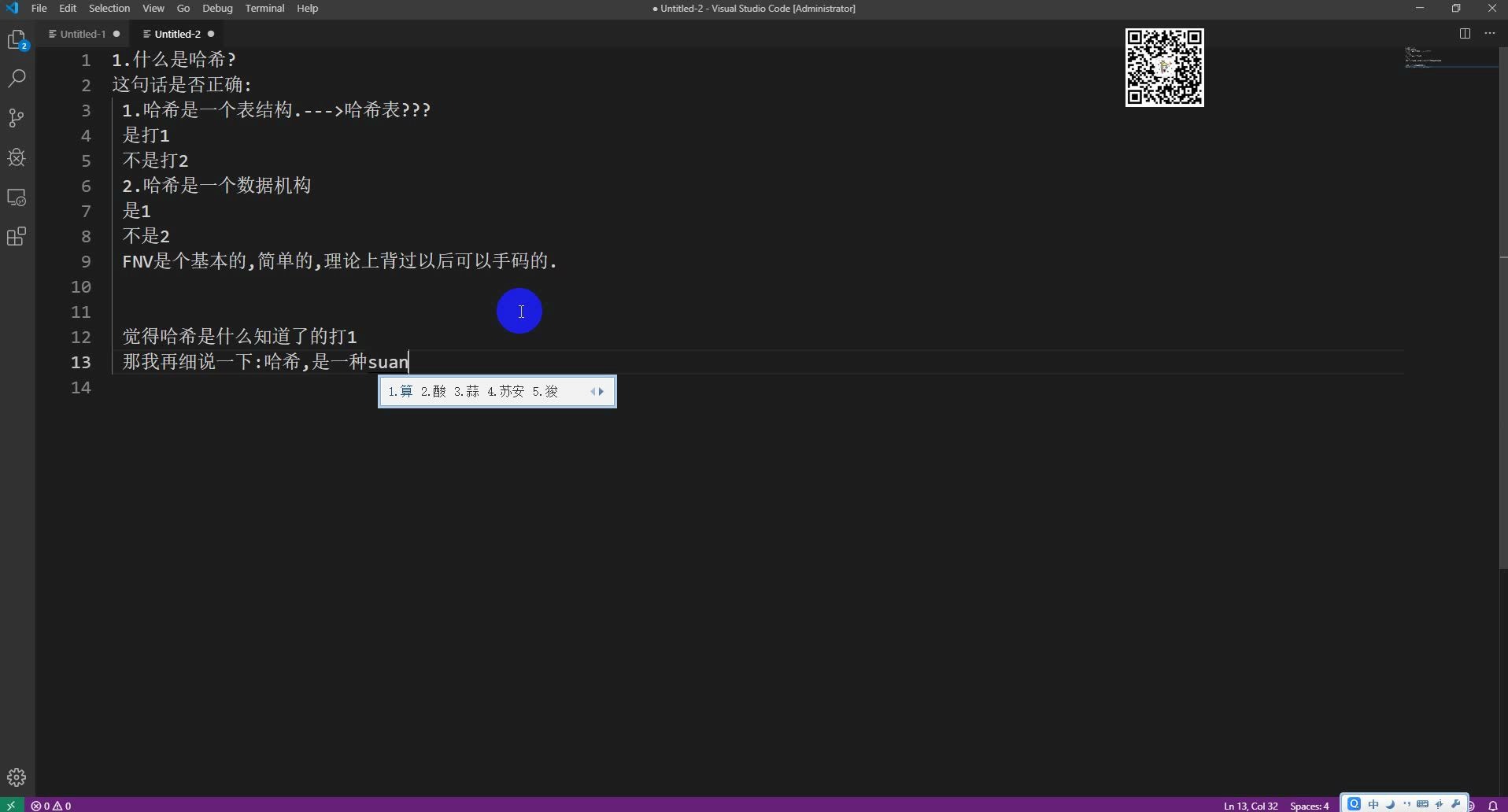1508x812 pixels.
Task: Go to next page of IME candidates
Action: click(601, 391)
